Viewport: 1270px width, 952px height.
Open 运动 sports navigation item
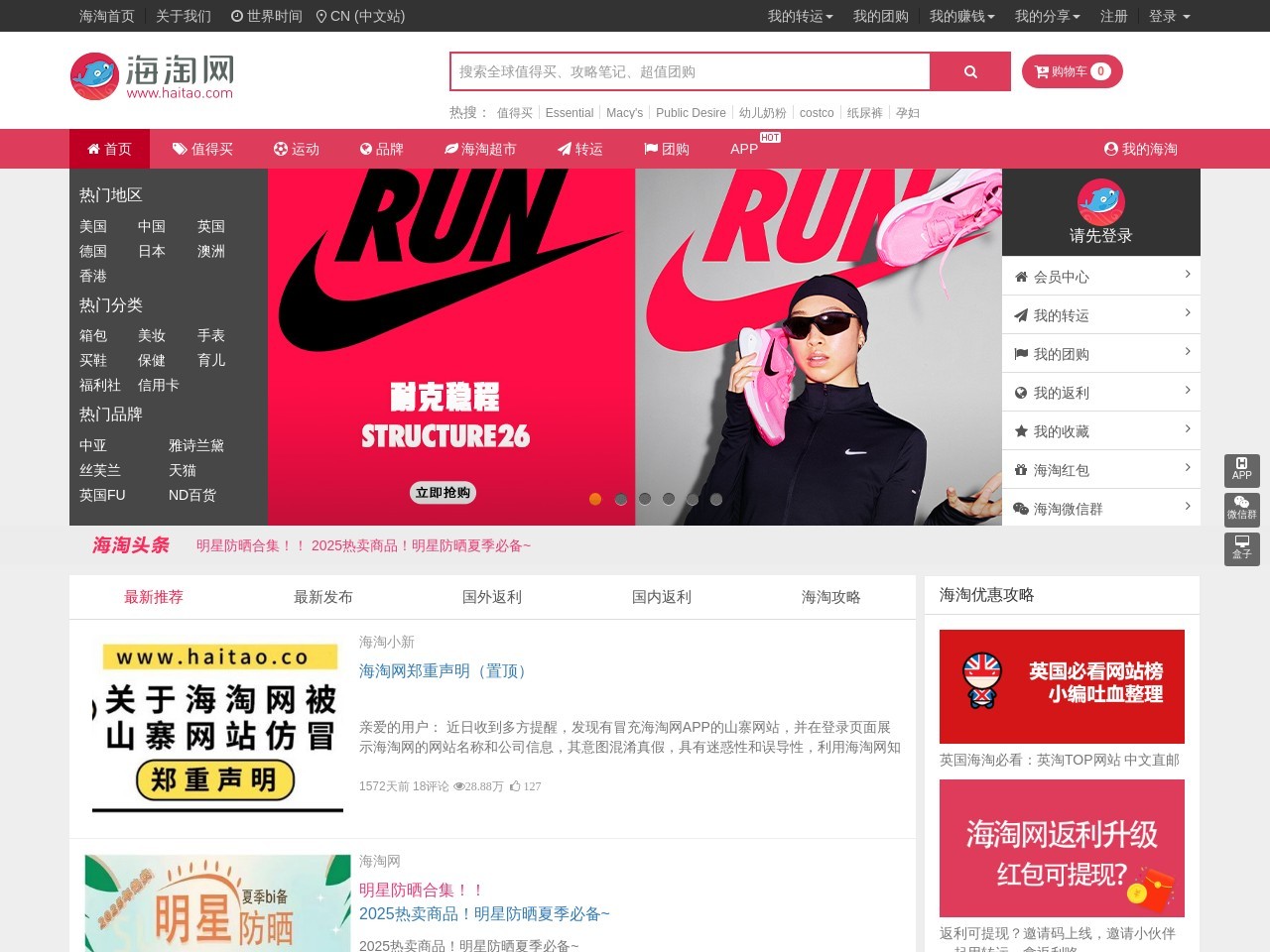[297, 149]
